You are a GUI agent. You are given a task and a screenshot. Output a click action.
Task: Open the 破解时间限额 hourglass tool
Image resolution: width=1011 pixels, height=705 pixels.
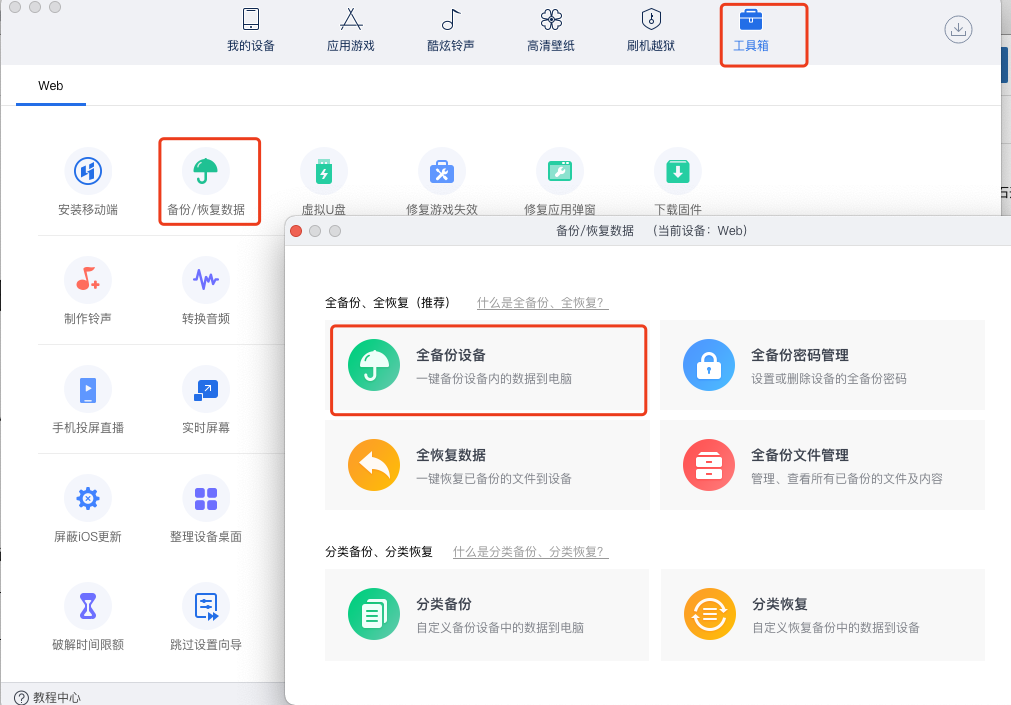pos(88,606)
